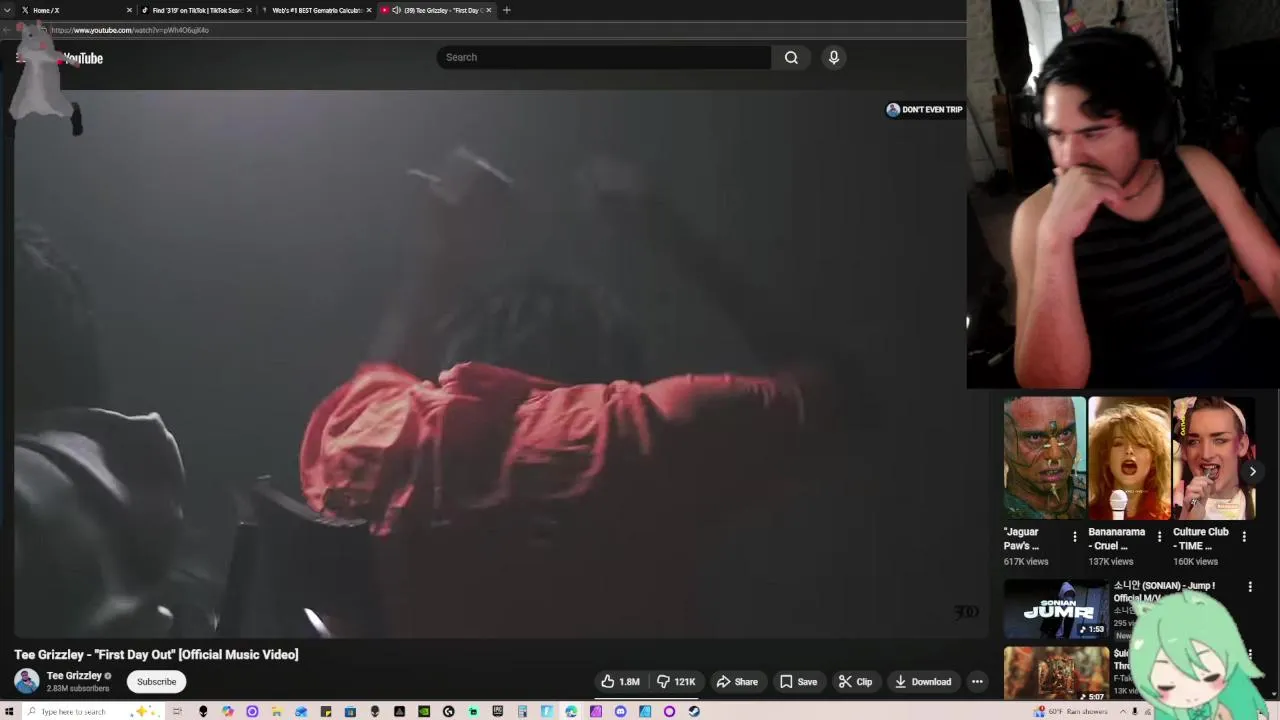Close the Home / X tab
The width and height of the screenshot is (1280, 720).
(x=129, y=10)
